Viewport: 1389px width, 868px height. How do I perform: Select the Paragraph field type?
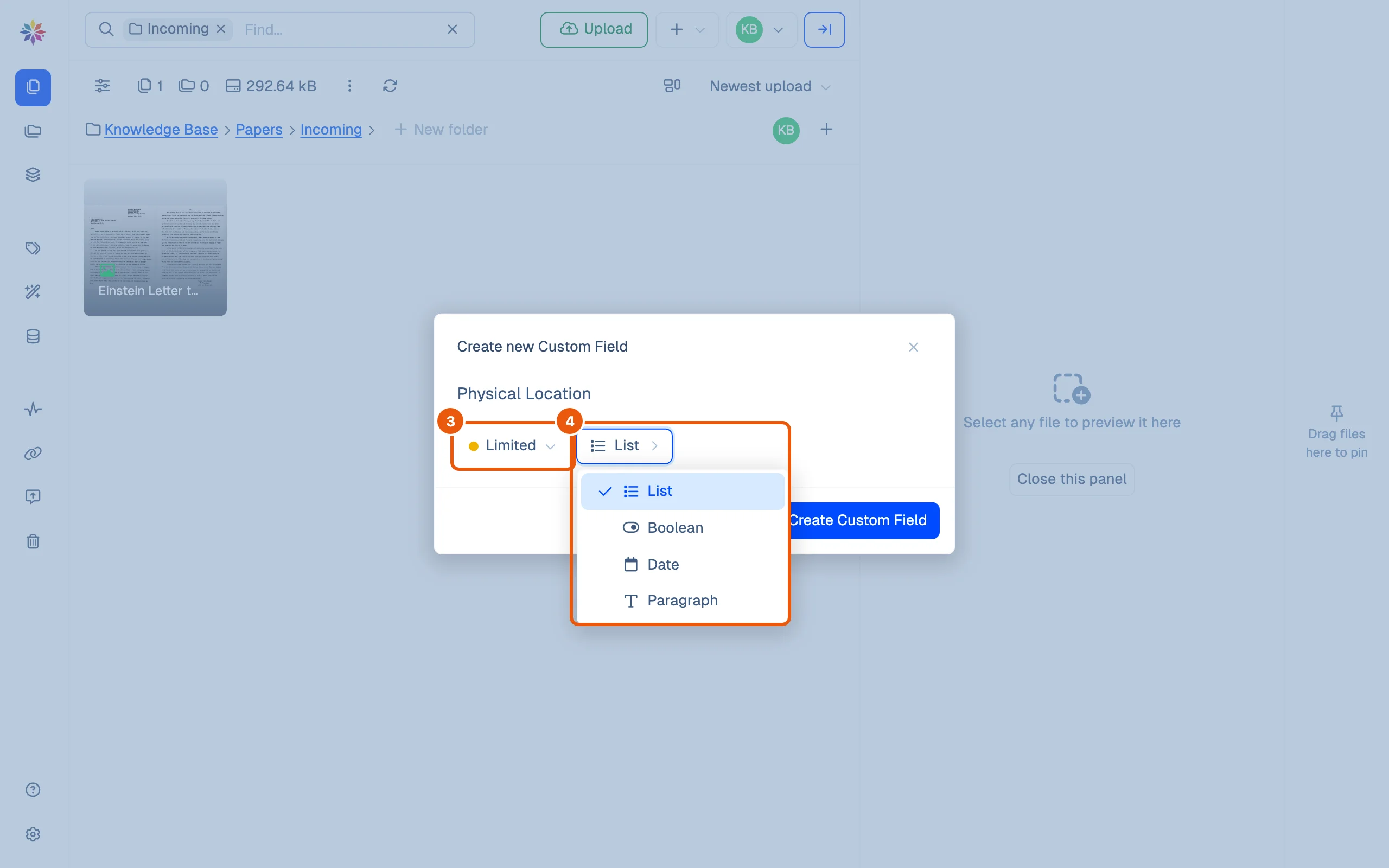pyautogui.click(x=683, y=601)
